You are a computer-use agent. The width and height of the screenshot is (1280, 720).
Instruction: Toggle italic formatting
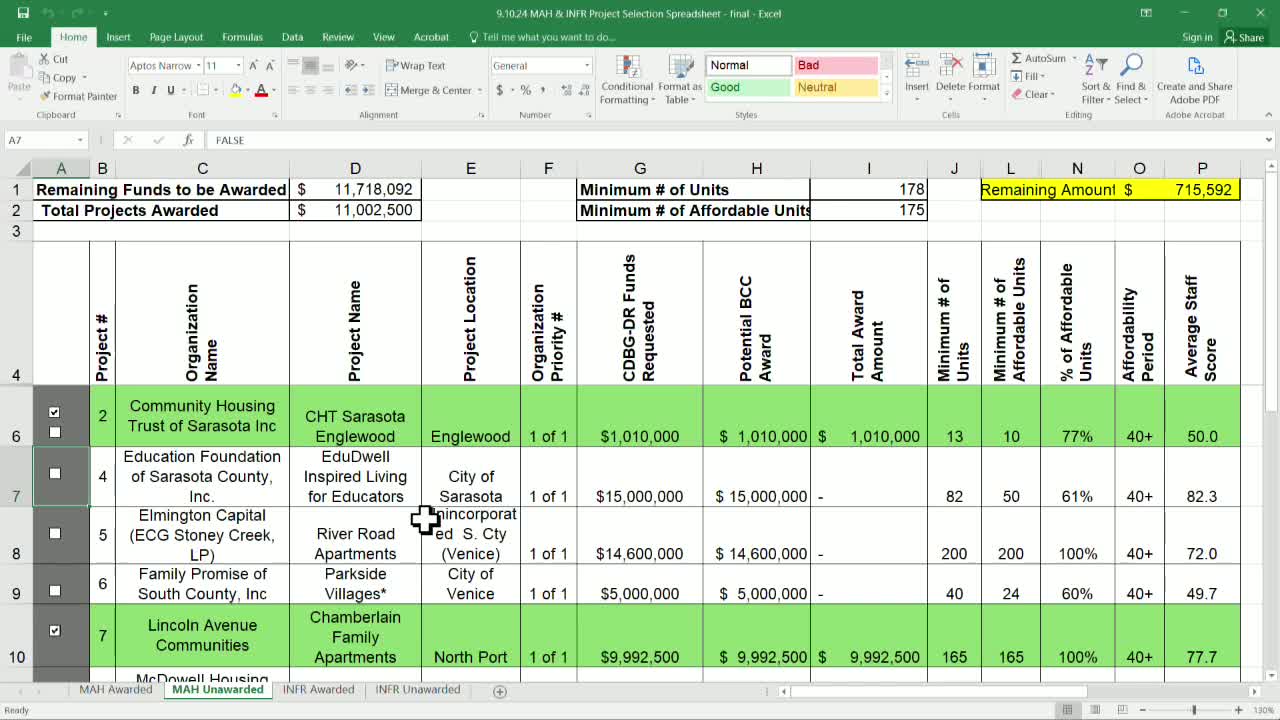[x=153, y=90]
